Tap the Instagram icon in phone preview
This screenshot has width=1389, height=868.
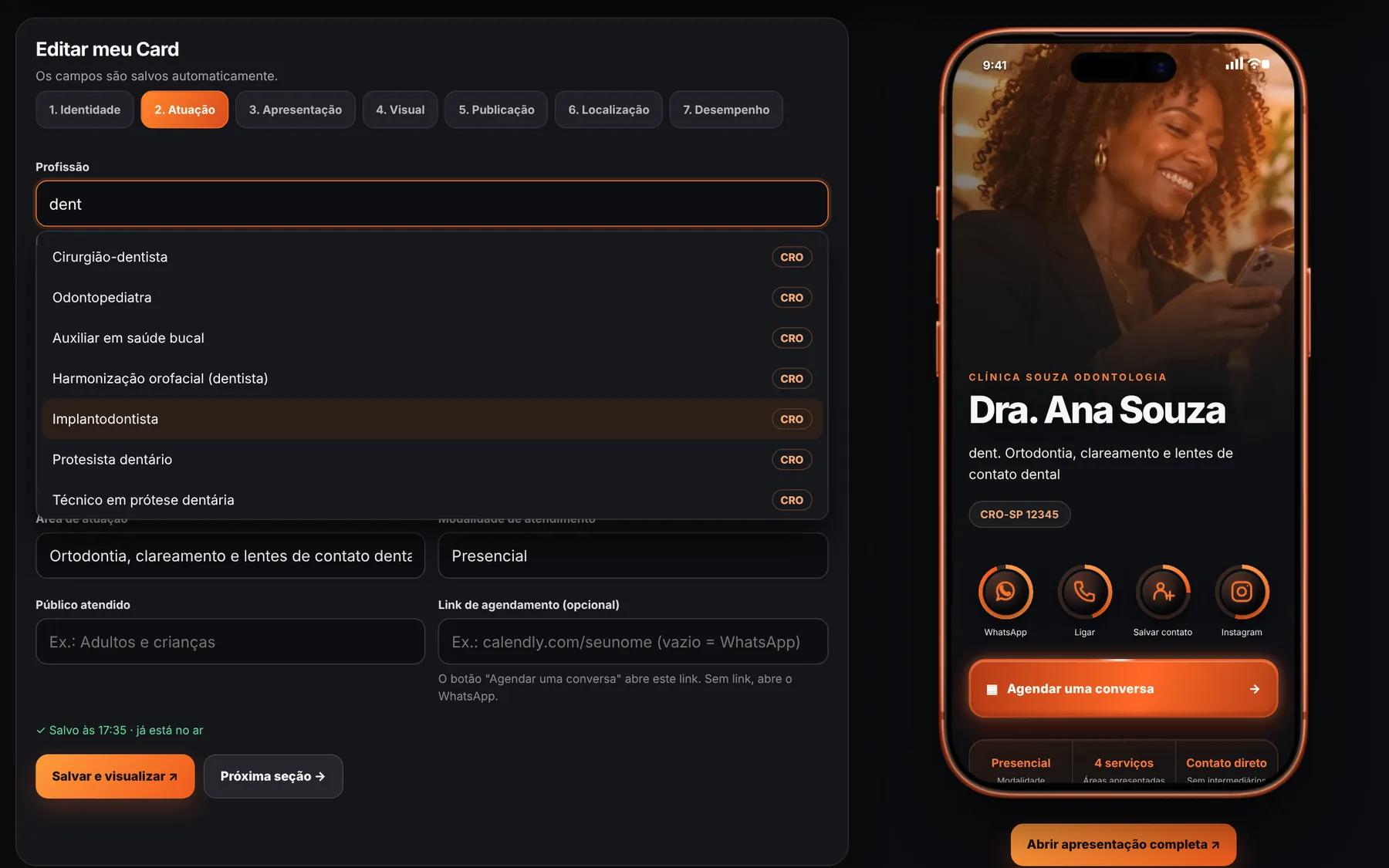coord(1242,592)
